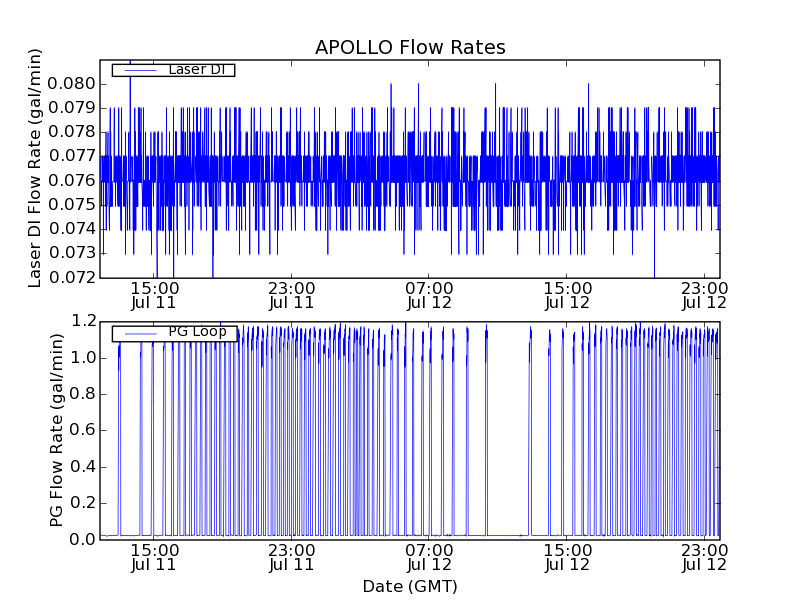Click the 0.2 tick on the PG chart
This screenshot has height=600, width=800.
tap(83, 503)
